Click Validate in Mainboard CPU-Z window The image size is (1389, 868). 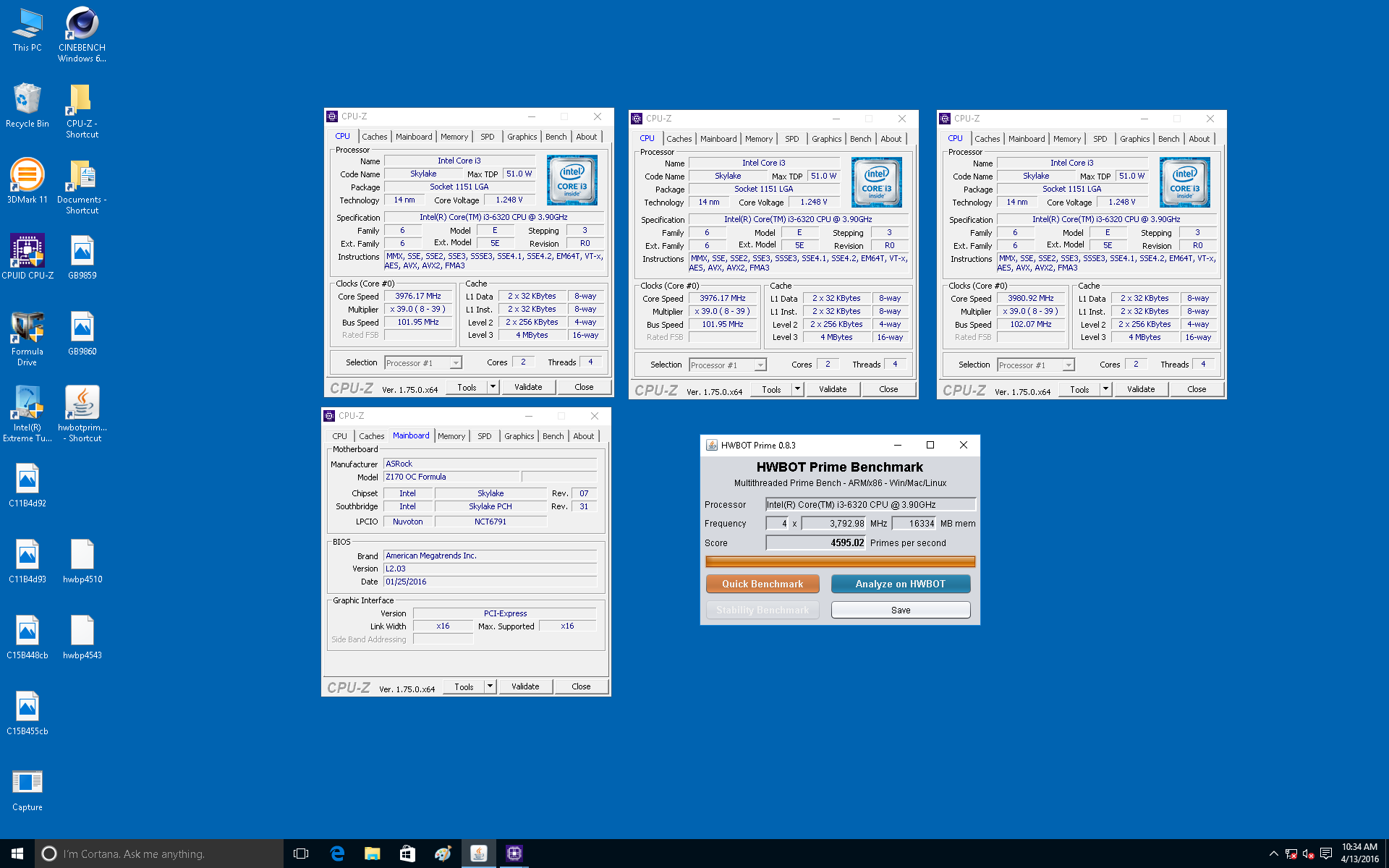(525, 686)
